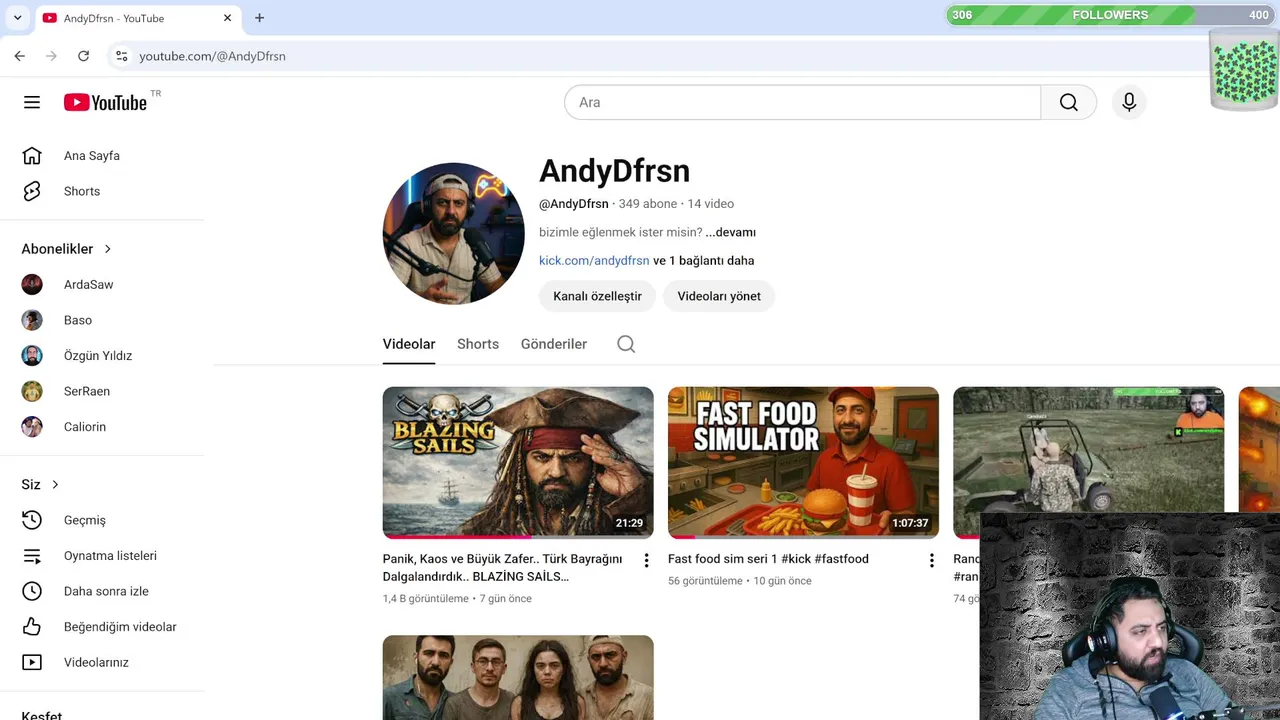Open Daha sonra izle clock icon
This screenshot has width=1280, height=720.
coord(32,591)
